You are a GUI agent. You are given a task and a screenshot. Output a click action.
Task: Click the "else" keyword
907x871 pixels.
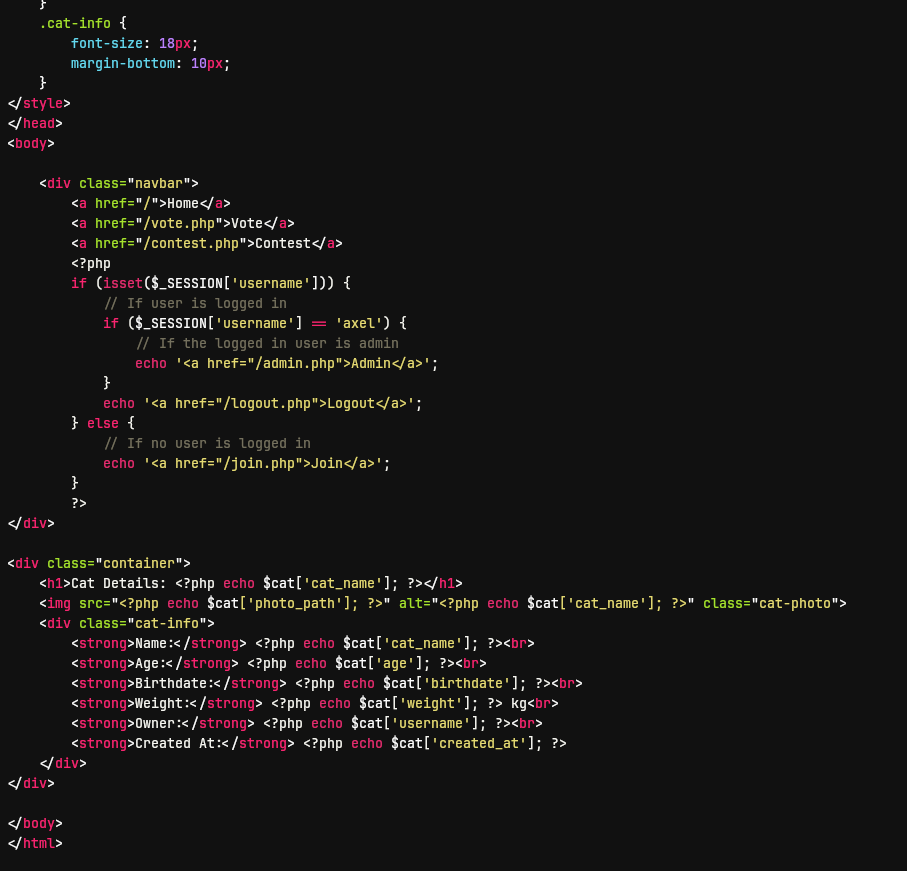coord(103,423)
